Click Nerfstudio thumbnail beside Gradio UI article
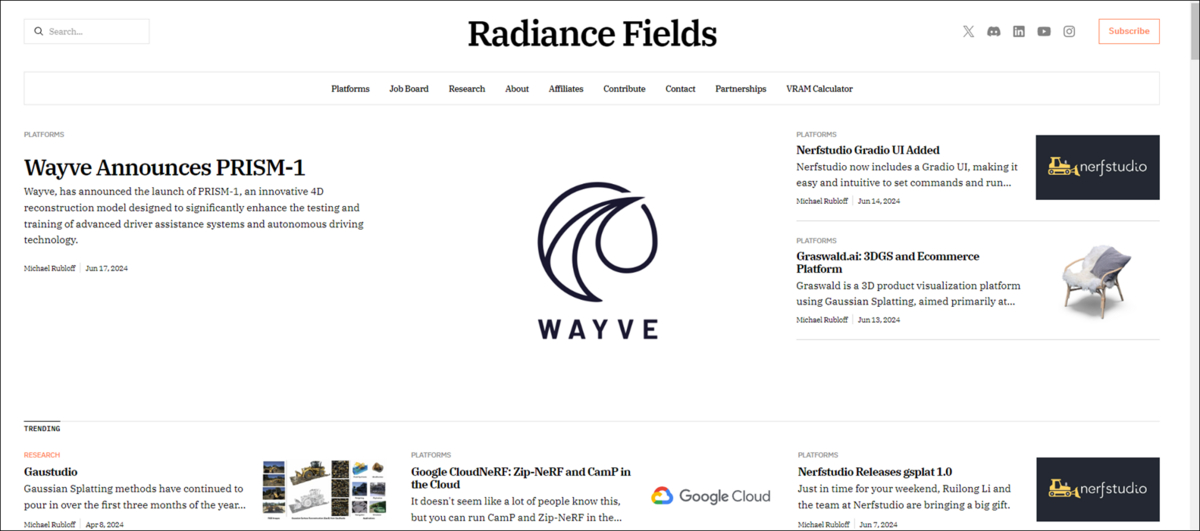Viewport: 1200px width, 531px height. (1097, 167)
